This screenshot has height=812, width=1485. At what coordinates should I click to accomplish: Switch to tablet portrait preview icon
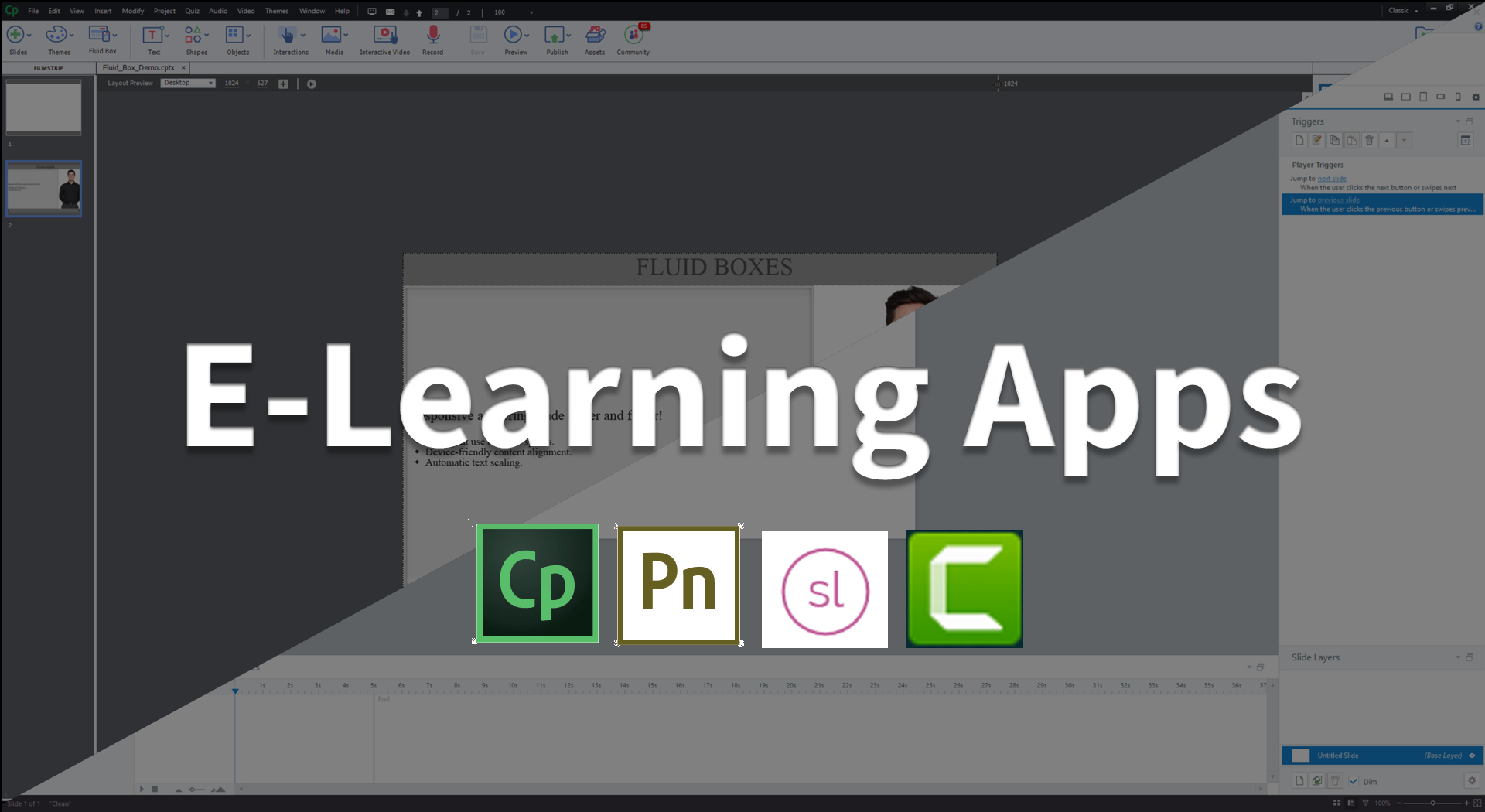coord(1423,97)
